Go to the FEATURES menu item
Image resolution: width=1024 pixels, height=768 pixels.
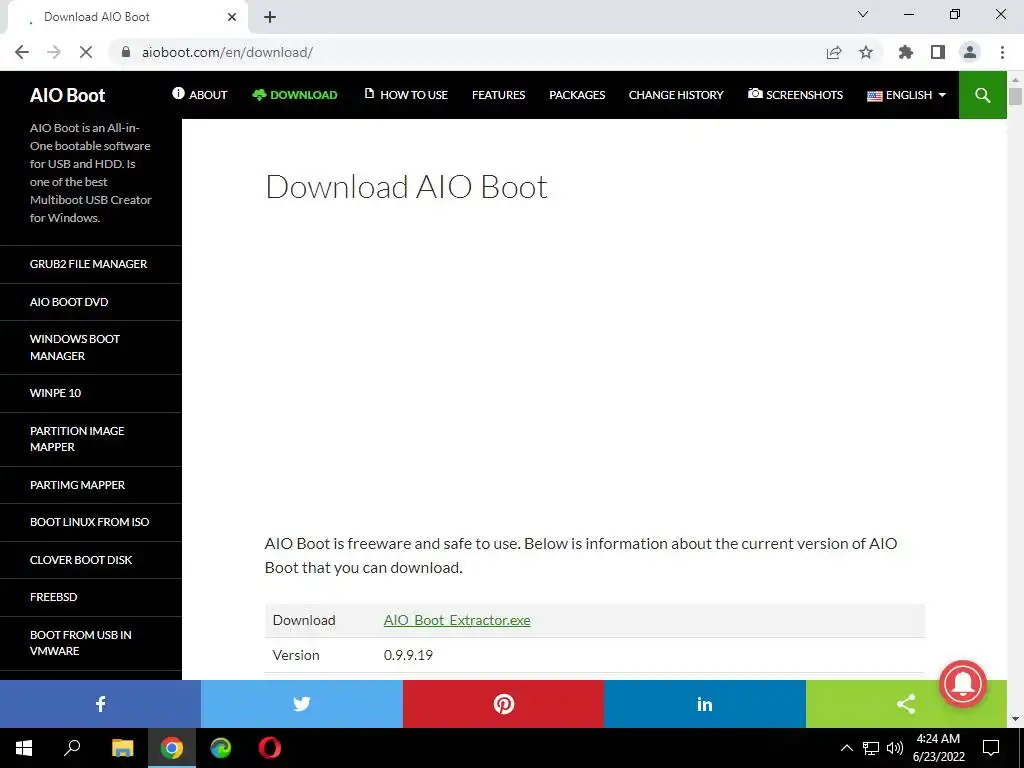point(498,95)
